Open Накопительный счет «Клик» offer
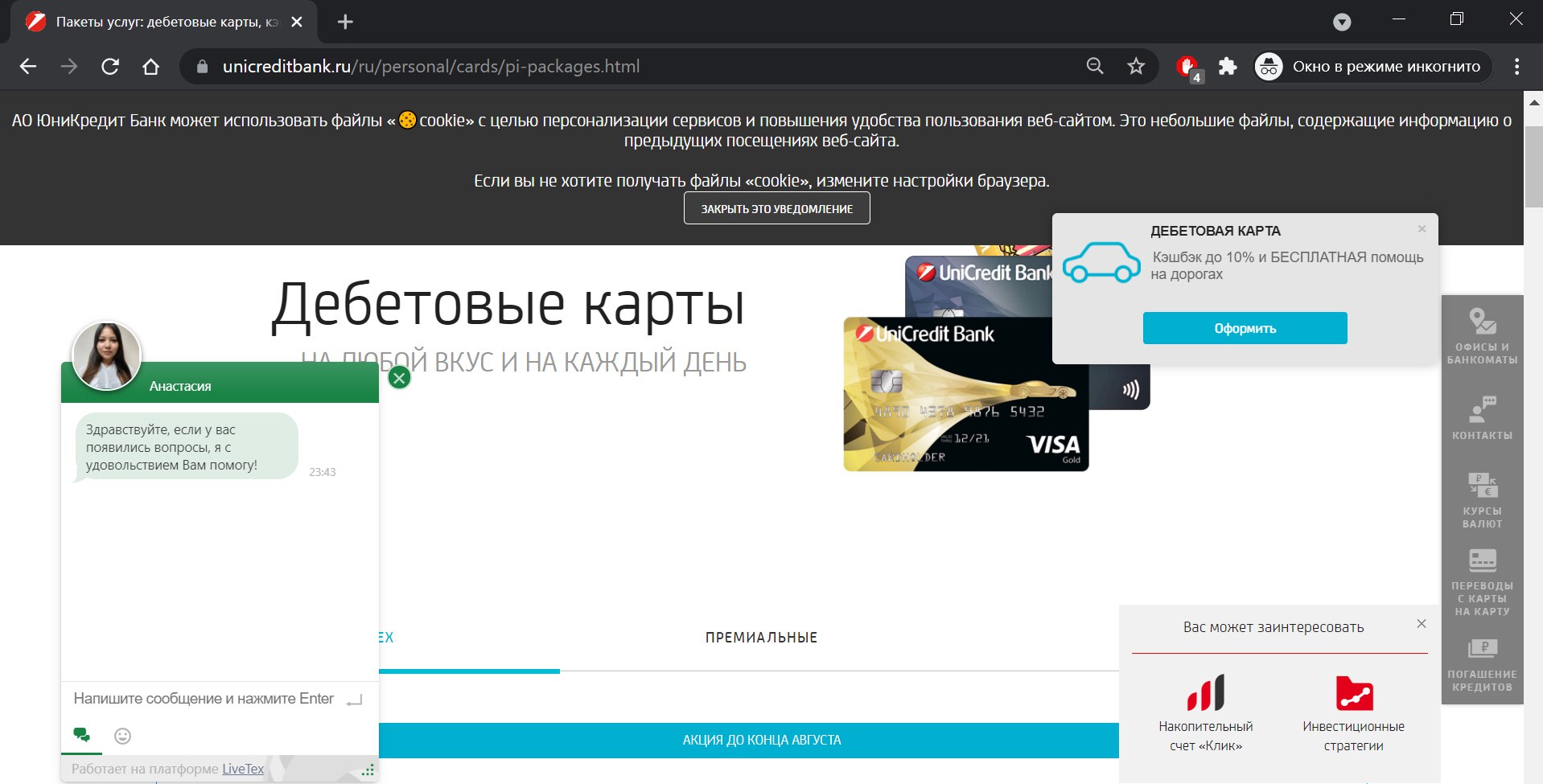1543x784 pixels. pyautogui.click(x=1206, y=712)
